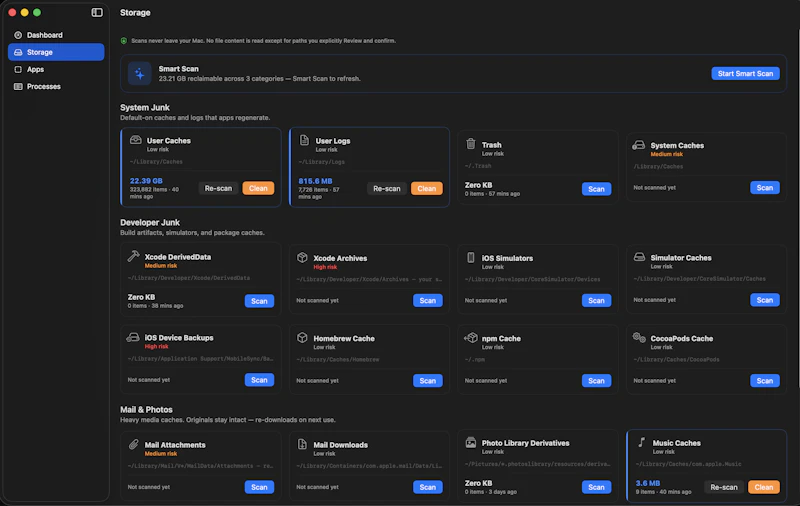Click the Mail Attachments paperclip icon
This screenshot has height=506, width=800.
[x=134, y=444]
